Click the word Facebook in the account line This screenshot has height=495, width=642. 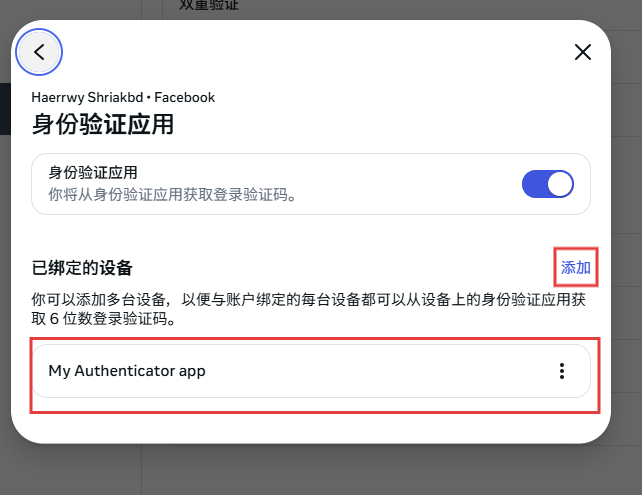click(185, 97)
